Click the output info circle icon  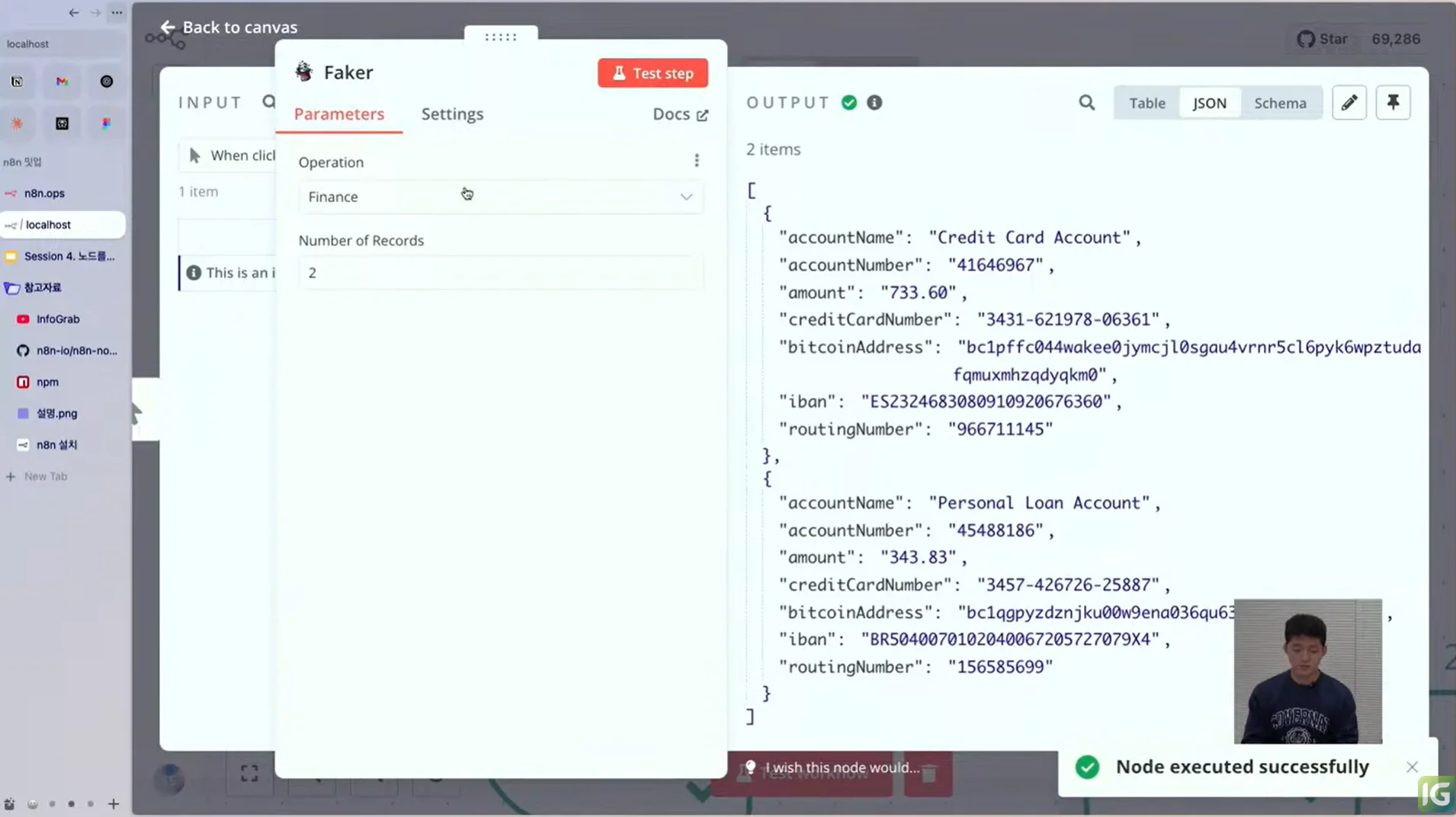pyautogui.click(x=874, y=103)
